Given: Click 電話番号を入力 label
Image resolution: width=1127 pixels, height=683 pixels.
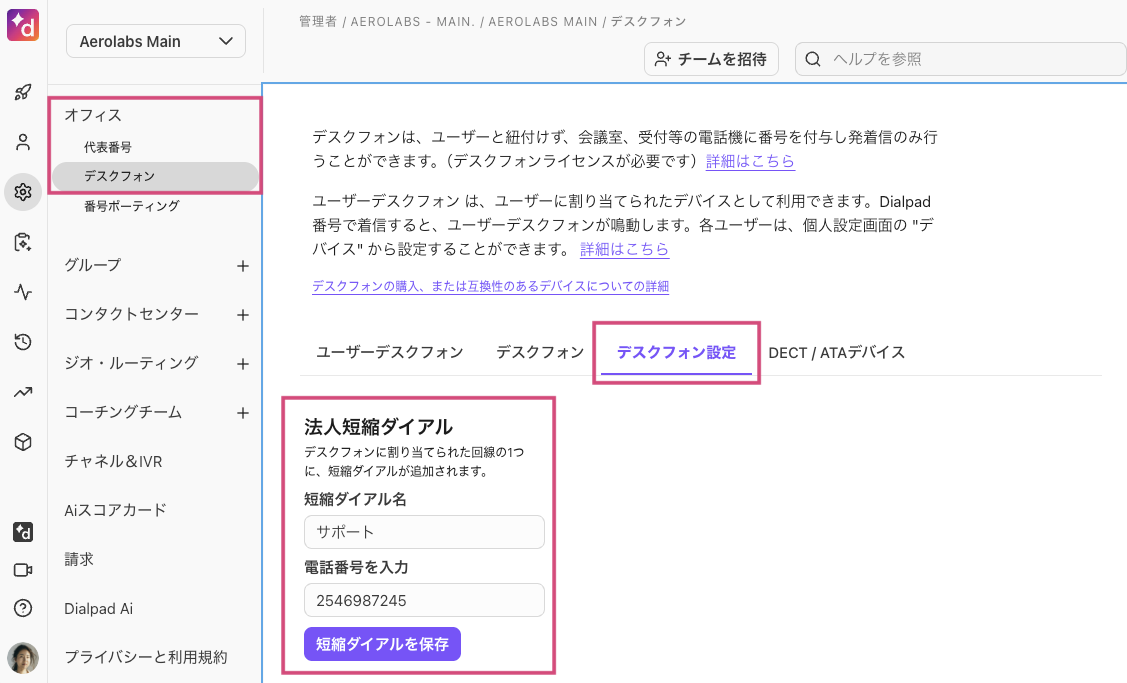Looking at the screenshot, I should tap(356, 567).
